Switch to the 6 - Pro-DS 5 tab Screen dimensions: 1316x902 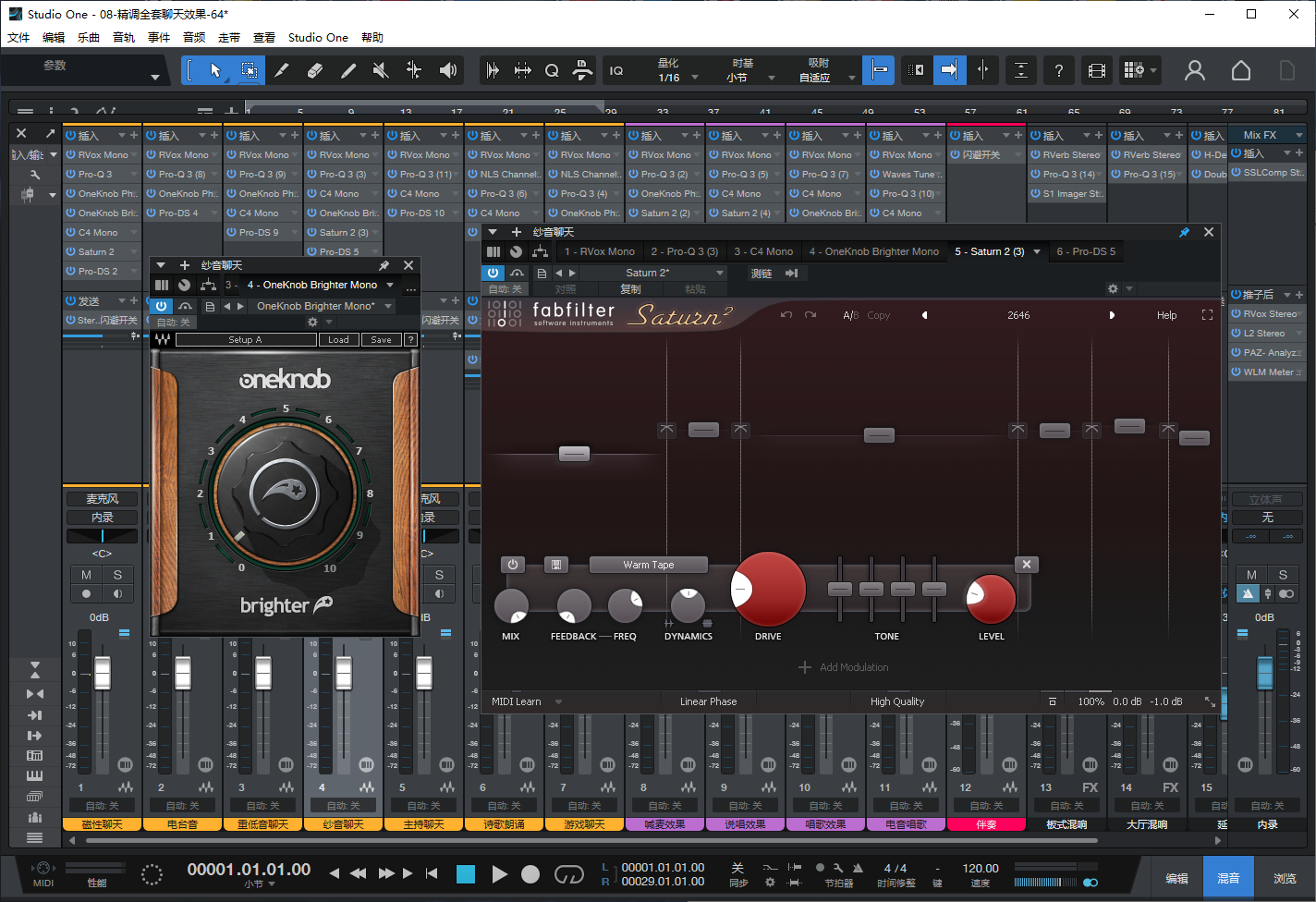click(1085, 251)
